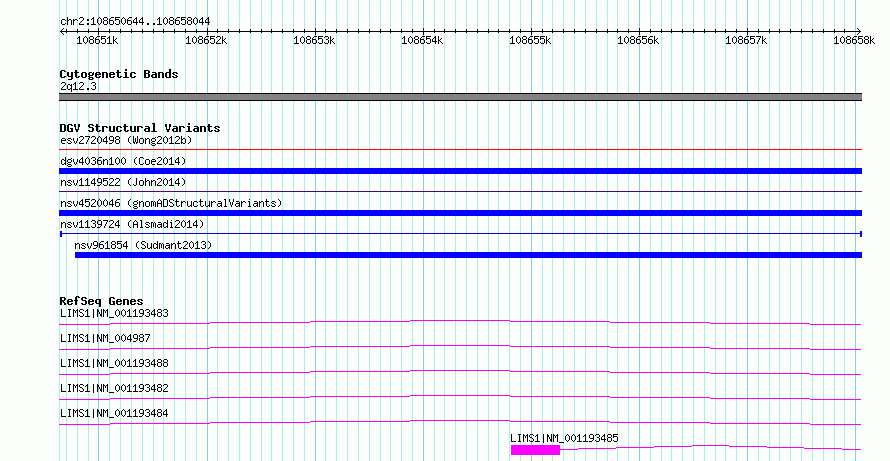Click the 108651k ruler tick label

click(x=98, y=40)
